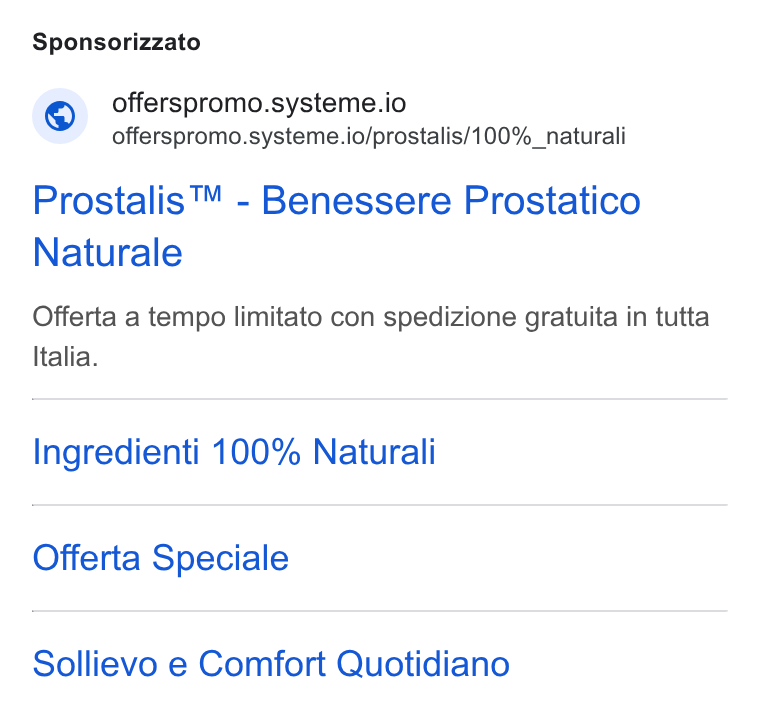Click the prostalis/100%_naturali display URL
Image resolution: width=760 pixels, height=716 pixels.
coord(369,136)
